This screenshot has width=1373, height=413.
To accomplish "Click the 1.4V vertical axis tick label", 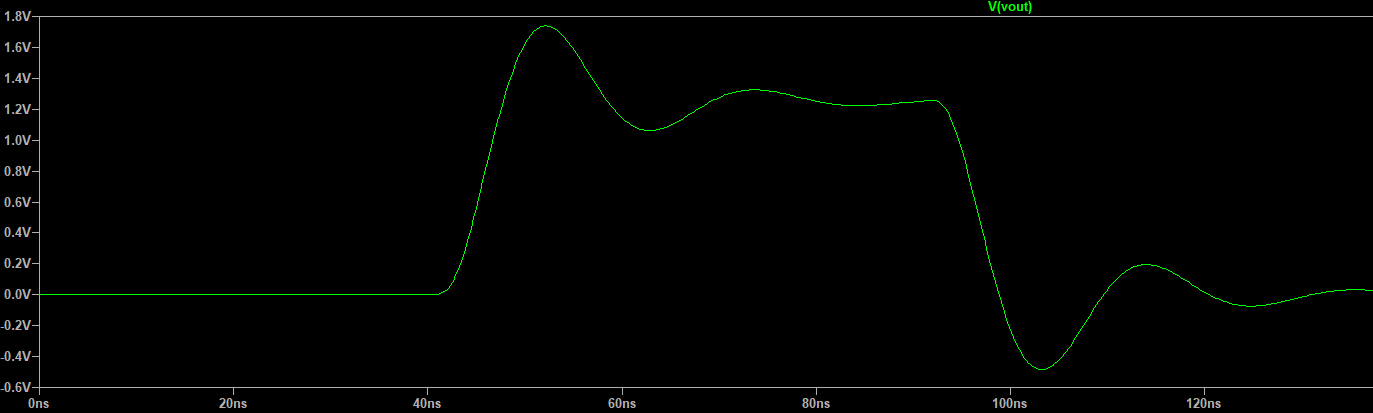I will [x=19, y=78].
